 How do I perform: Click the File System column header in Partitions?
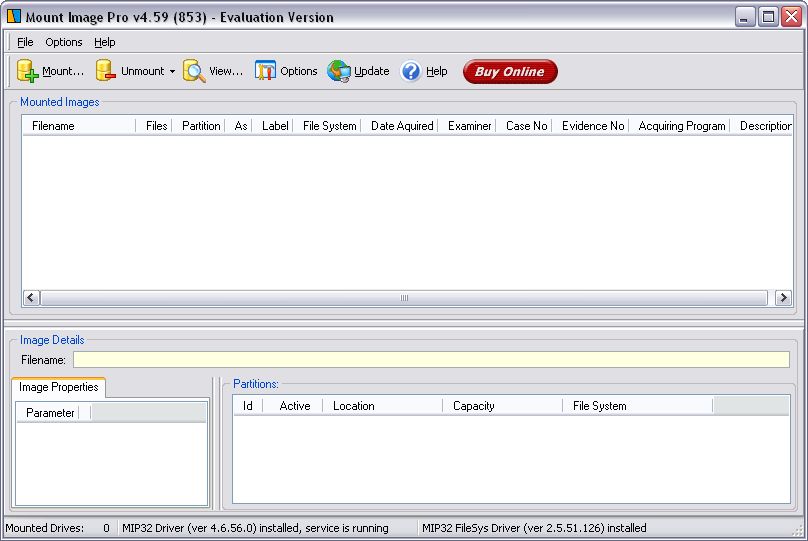[x=638, y=406]
